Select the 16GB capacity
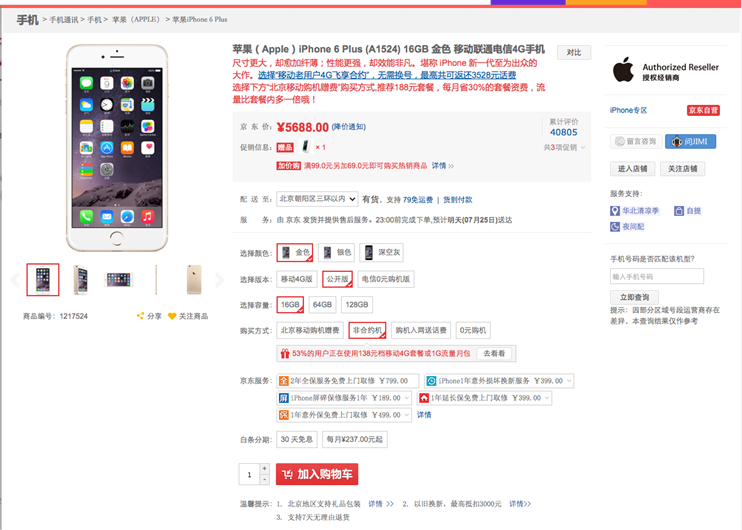 pos(290,305)
